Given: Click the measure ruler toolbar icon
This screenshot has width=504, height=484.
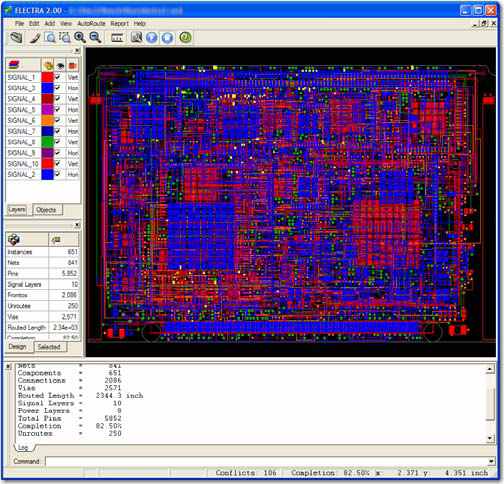Looking at the screenshot, I should (117, 38).
